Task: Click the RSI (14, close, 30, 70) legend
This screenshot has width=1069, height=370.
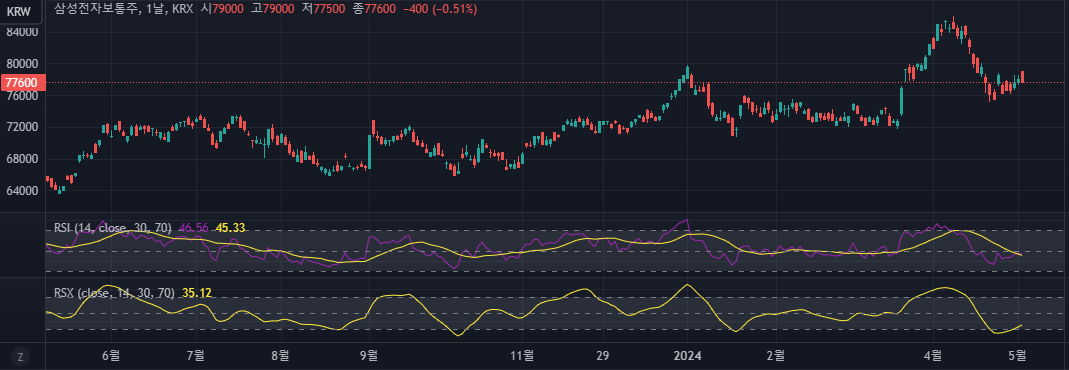Action: click(114, 228)
